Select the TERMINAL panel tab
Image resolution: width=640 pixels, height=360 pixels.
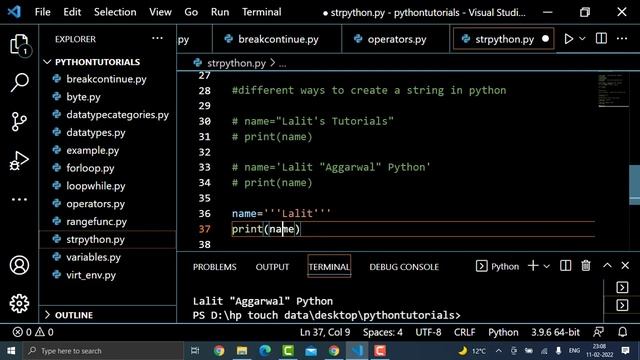click(x=329, y=267)
